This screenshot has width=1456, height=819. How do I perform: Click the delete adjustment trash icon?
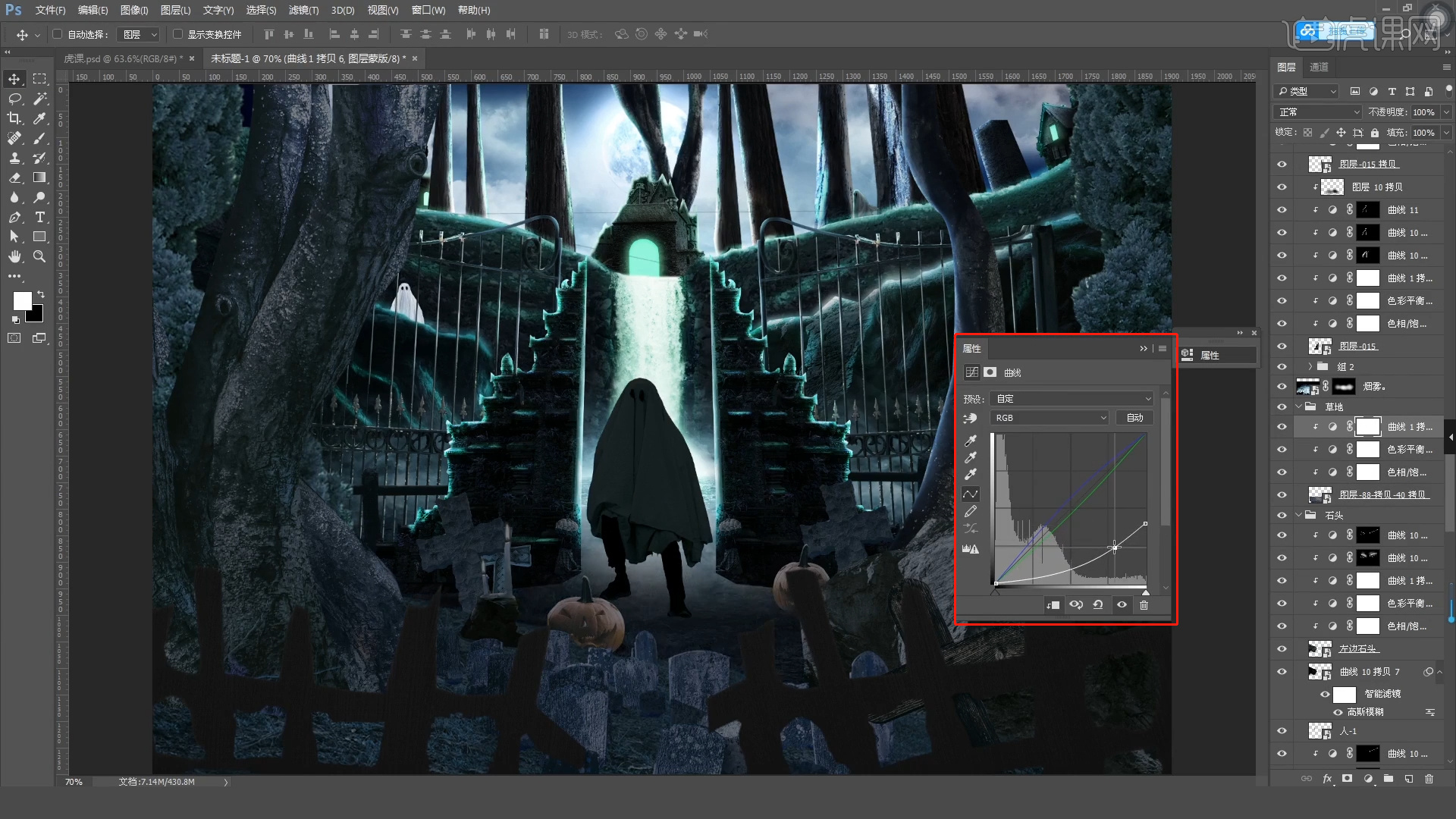tap(1144, 604)
